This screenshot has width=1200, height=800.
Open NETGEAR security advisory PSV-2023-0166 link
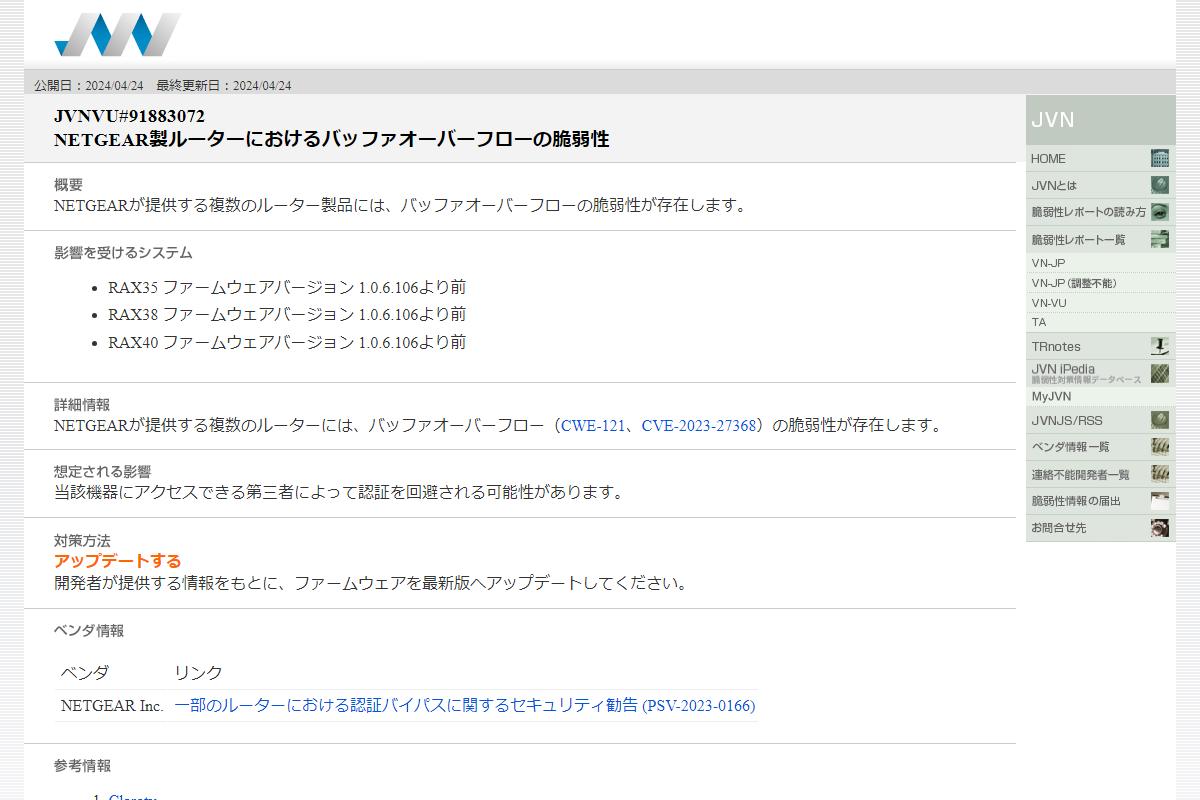coord(465,706)
